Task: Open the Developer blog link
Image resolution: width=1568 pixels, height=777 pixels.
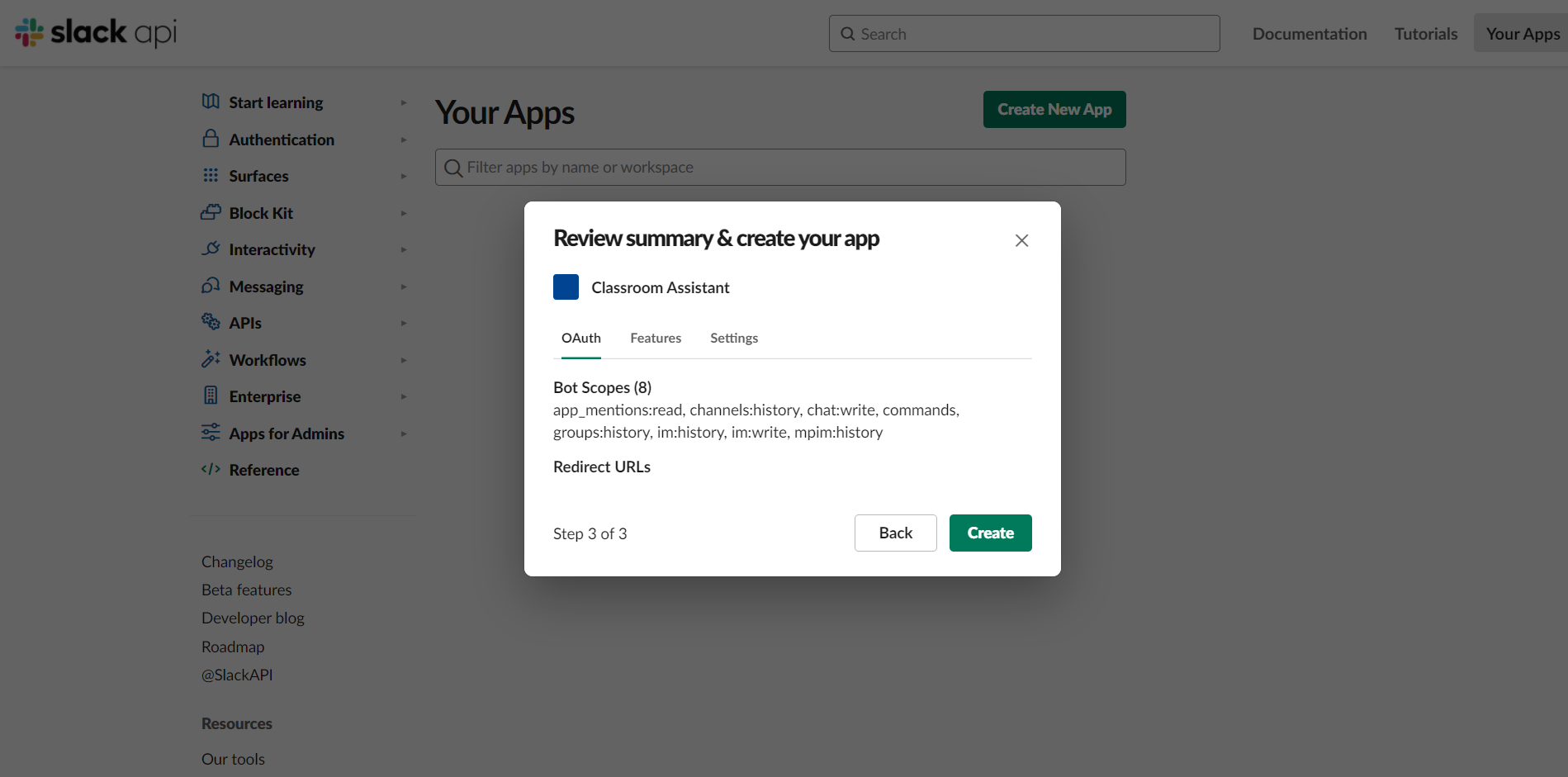Action: point(253,618)
